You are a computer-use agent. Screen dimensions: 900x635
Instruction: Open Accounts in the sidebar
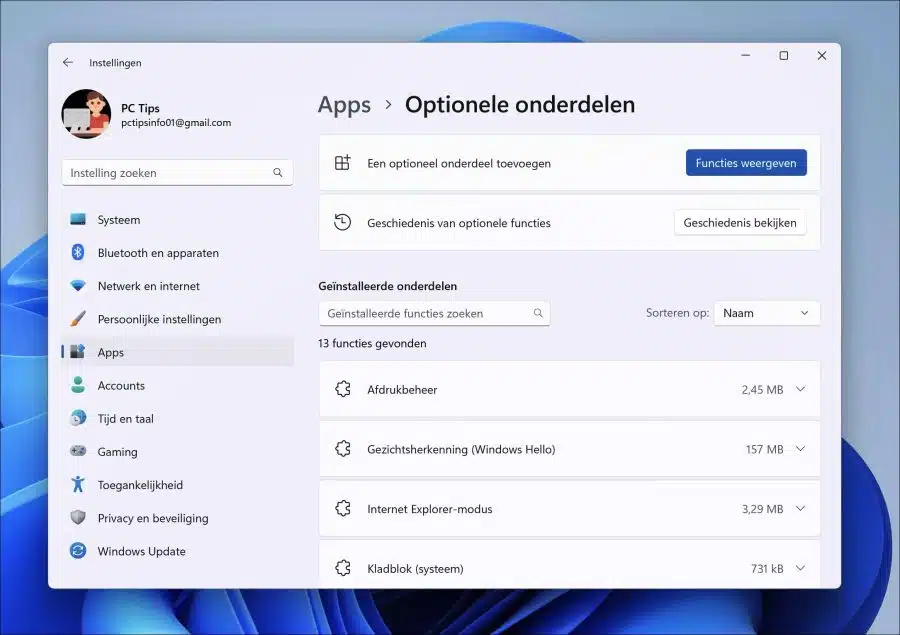(x=177, y=385)
